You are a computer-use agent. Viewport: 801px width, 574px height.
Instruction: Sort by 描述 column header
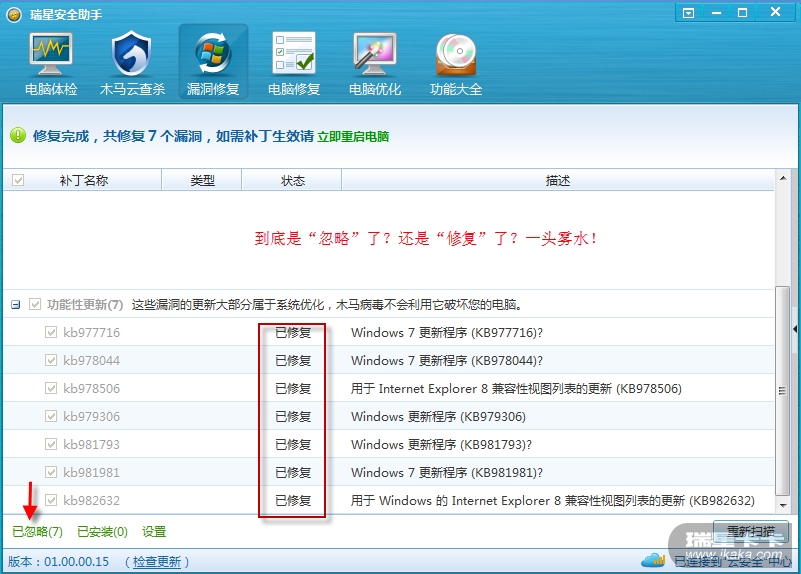pos(558,180)
